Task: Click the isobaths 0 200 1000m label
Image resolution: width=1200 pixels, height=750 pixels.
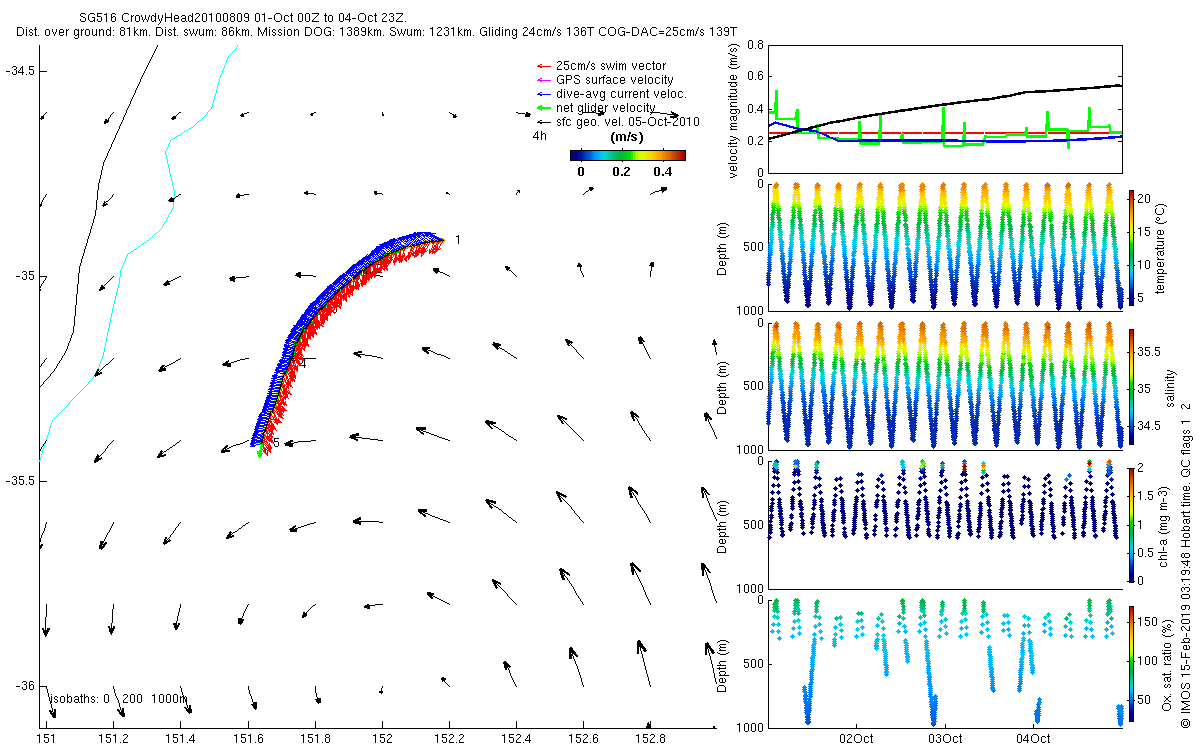Action: (x=118, y=699)
